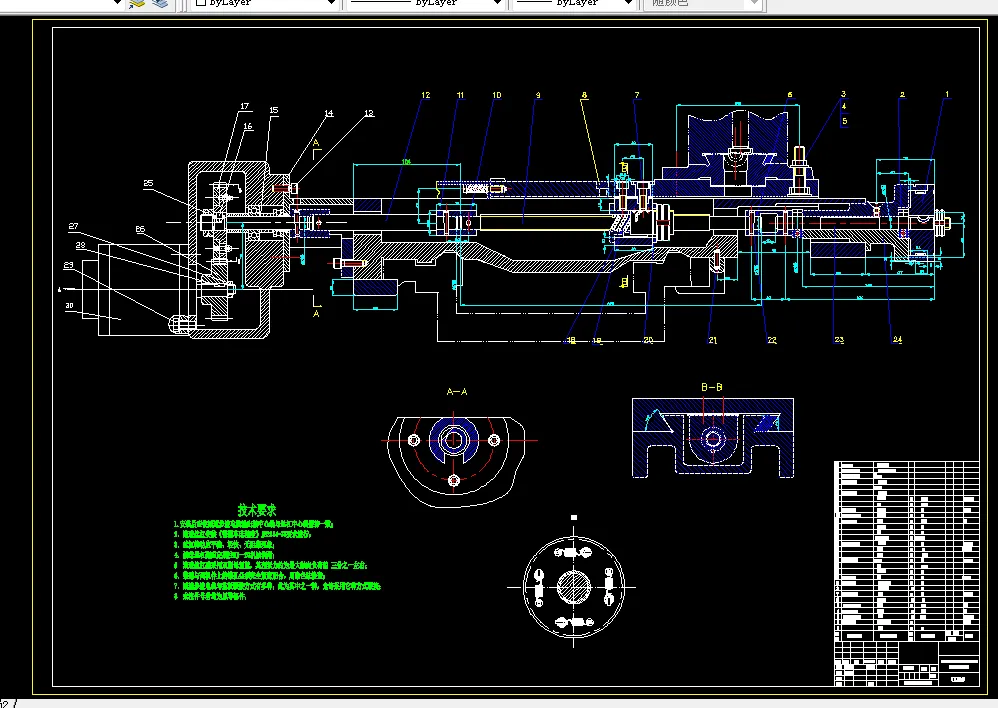Select the green 106 dimension text
Image resolution: width=998 pixels, height=708 pixels.
(406, 162)
